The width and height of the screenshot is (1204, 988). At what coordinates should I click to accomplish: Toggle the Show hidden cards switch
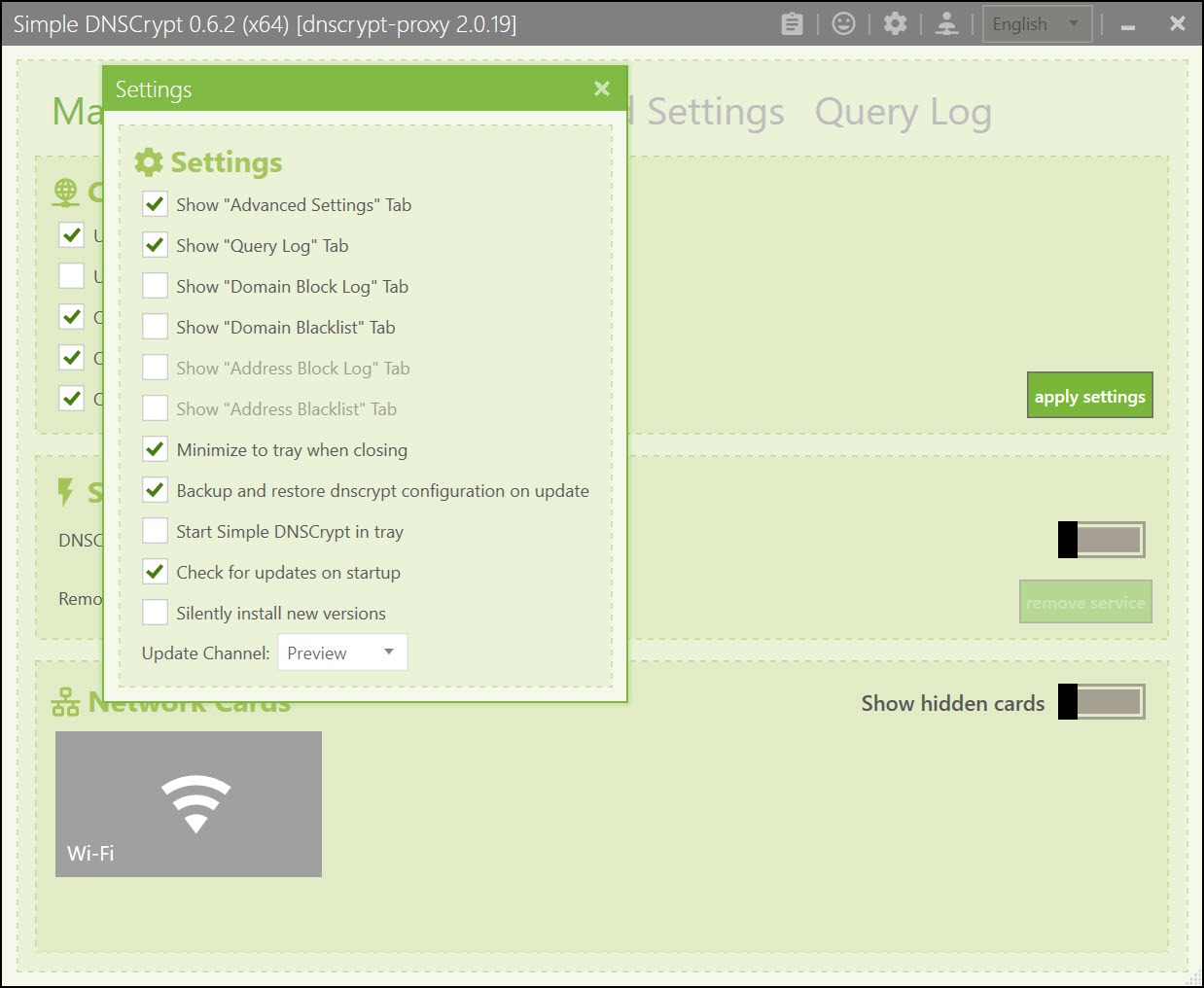coord(1102,702)
